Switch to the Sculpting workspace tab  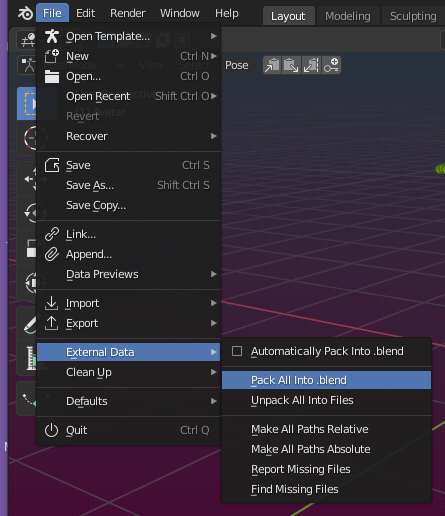413,16
